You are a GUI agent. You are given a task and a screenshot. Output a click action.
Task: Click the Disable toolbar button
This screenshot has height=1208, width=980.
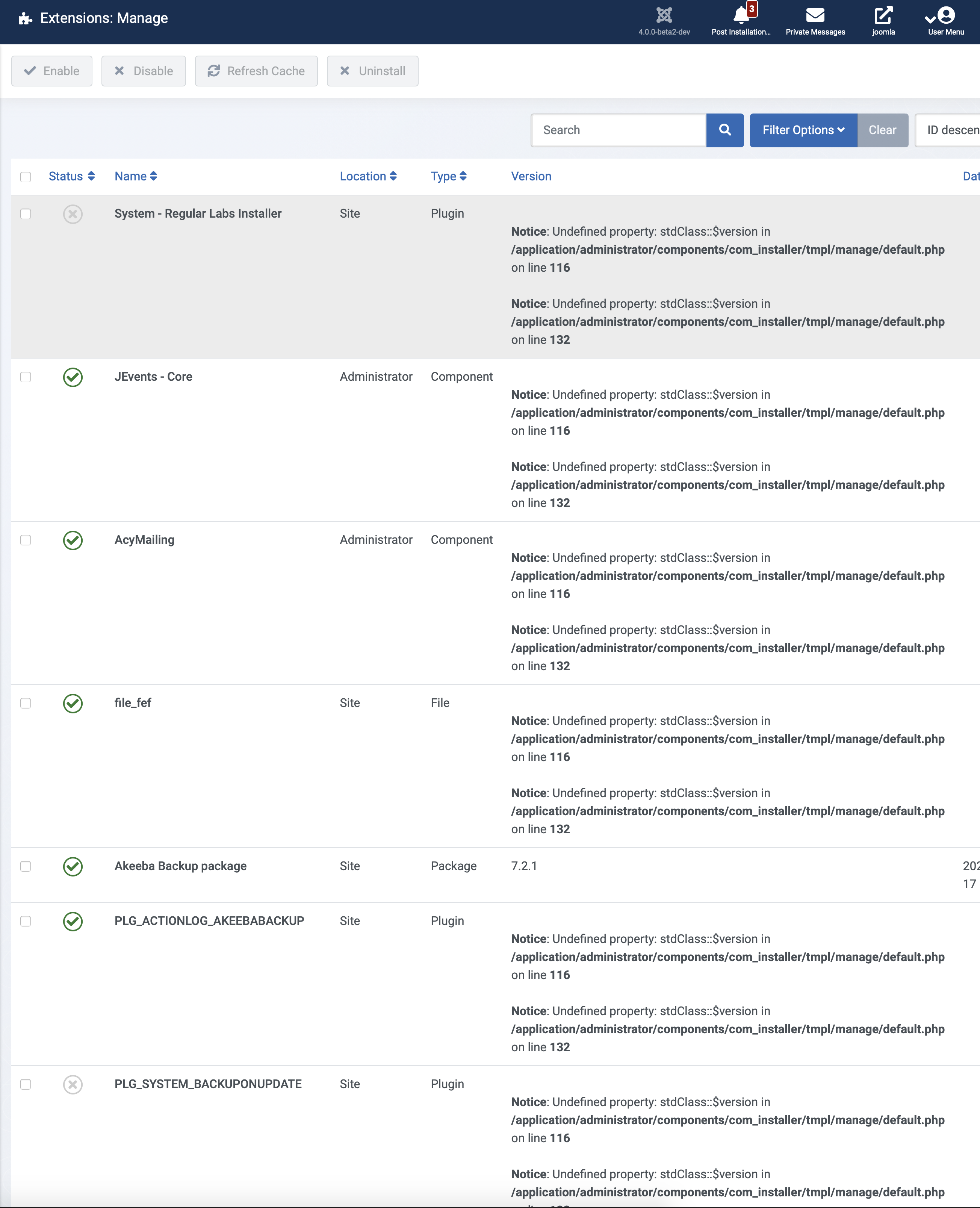pos(144,71)
